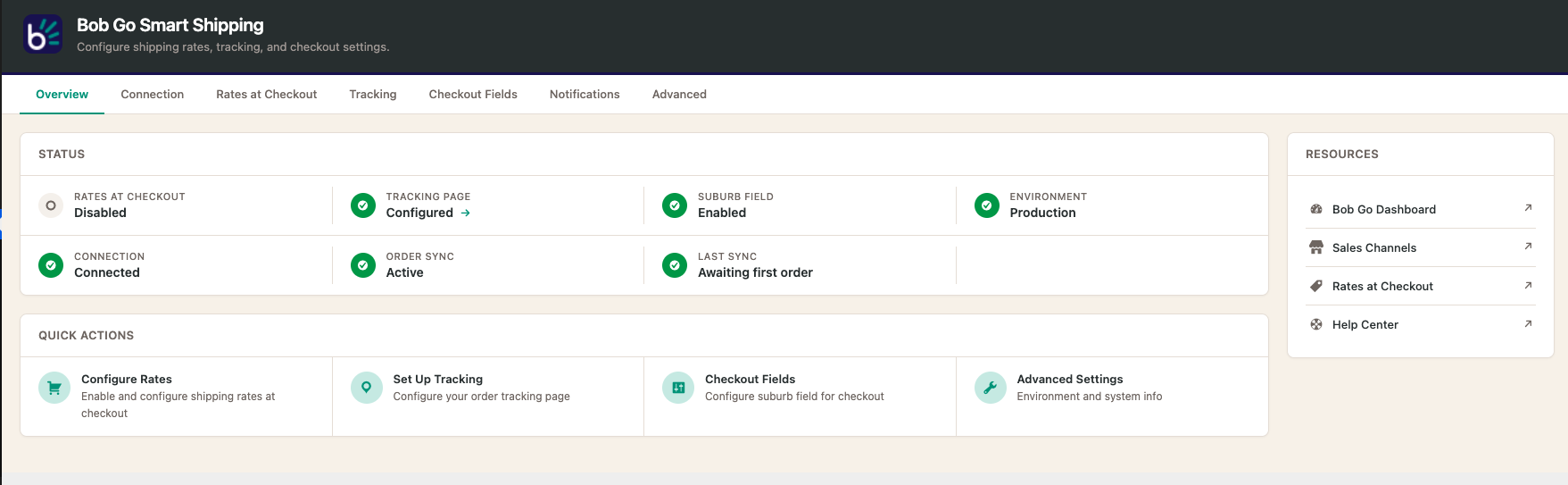Open the Notifications tab
Image resolution: width=1568 pixels, height=485 pixels.
pos(585,94)
